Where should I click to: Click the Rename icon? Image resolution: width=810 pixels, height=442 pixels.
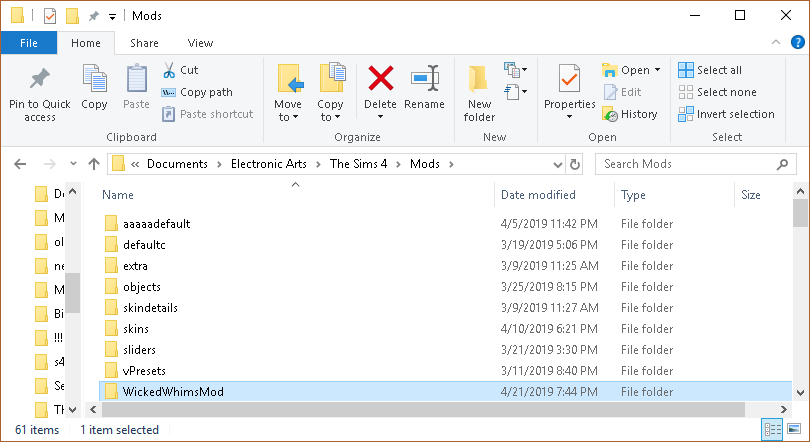425,78
